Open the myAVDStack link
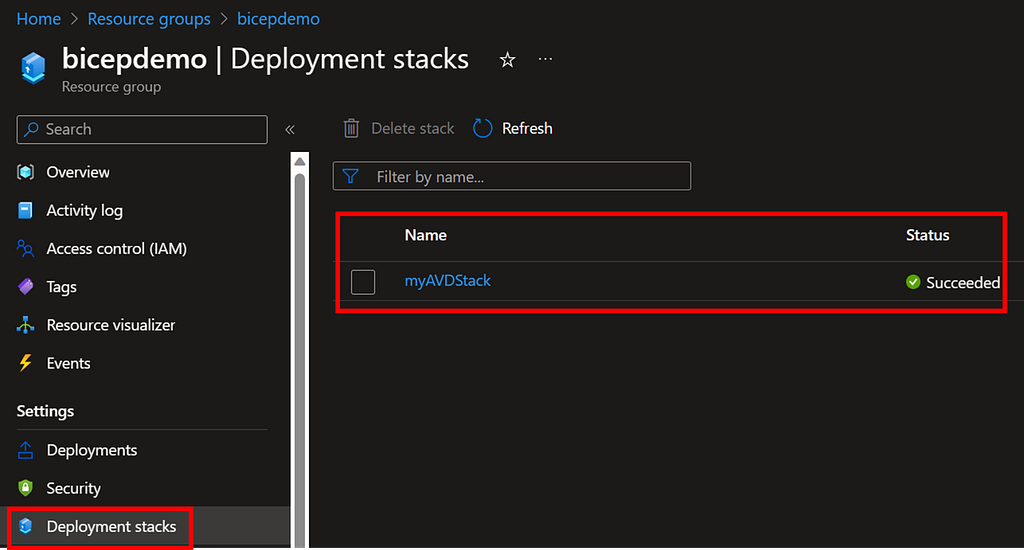The image size is (1024, 550). [x=447, y=281]
